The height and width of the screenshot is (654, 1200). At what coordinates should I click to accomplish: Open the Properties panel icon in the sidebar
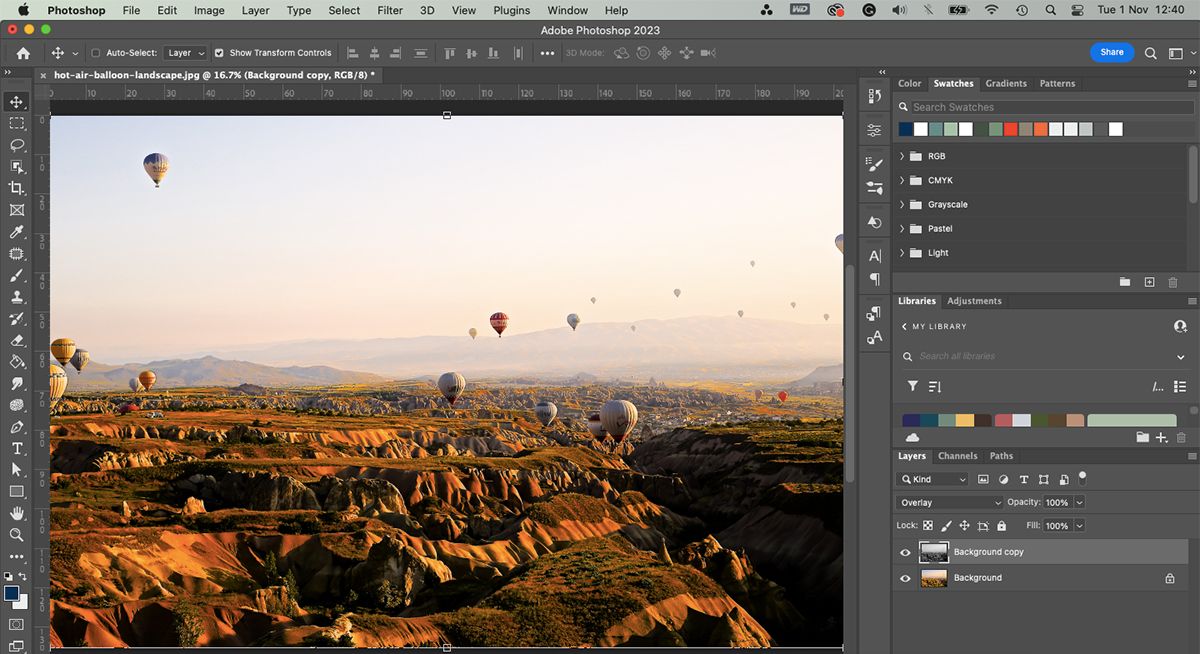point(874,129)
